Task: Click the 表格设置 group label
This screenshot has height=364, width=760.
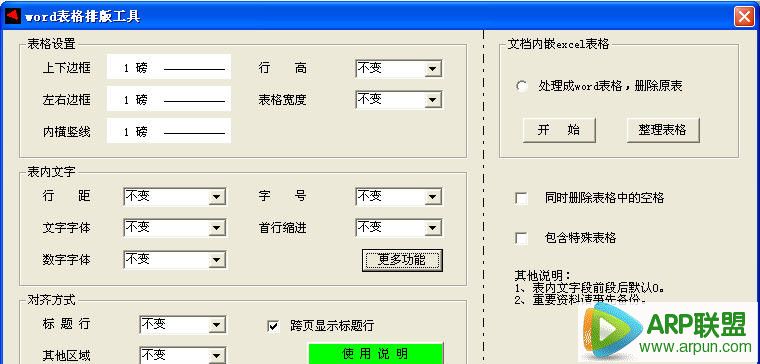Action: 51,44
